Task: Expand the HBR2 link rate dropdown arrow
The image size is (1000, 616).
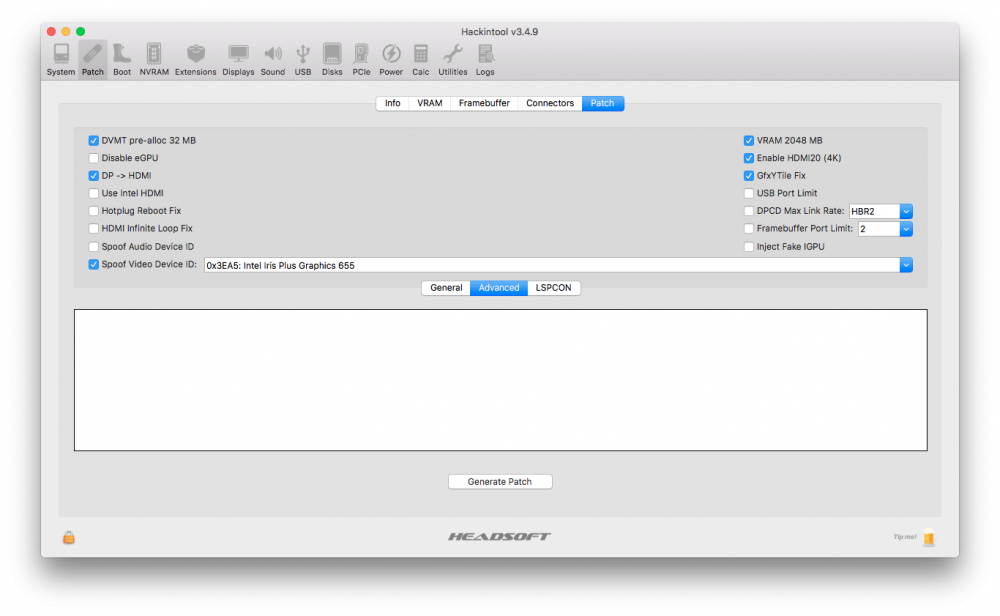Action: tap(906, 211)
